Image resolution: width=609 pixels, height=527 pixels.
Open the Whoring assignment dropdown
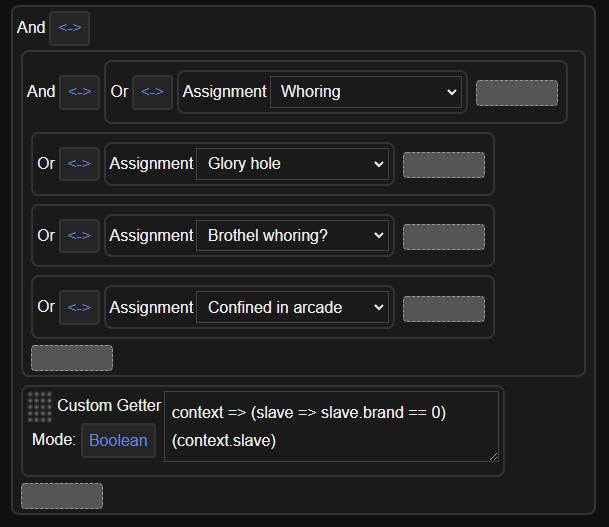point(367,92)
